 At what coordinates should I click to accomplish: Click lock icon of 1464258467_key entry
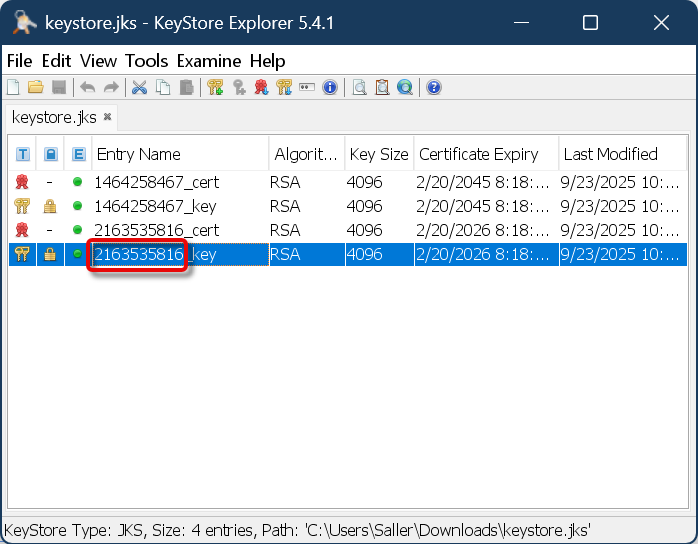(50, 206)
